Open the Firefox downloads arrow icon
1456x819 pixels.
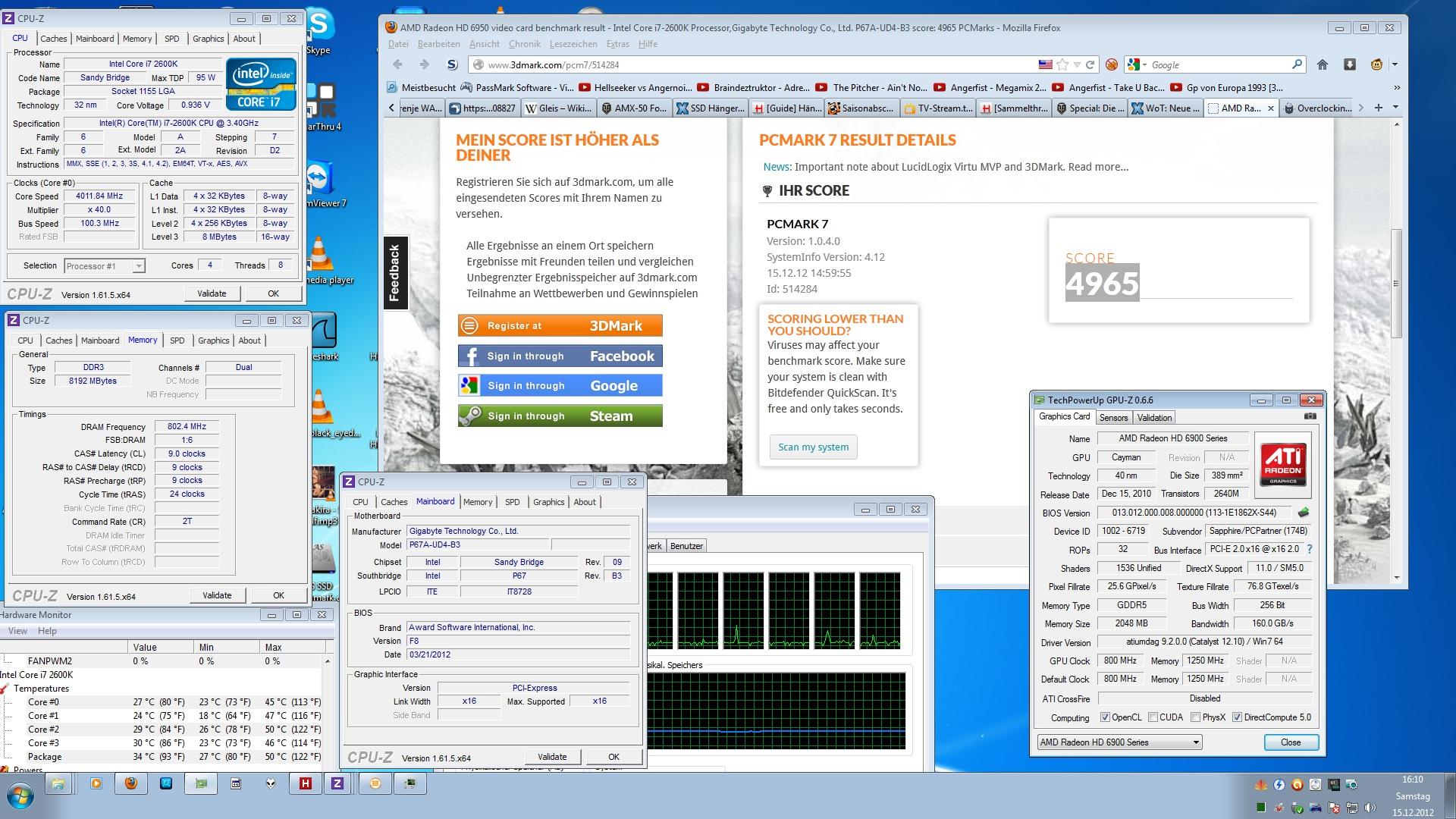(1350, 65)
